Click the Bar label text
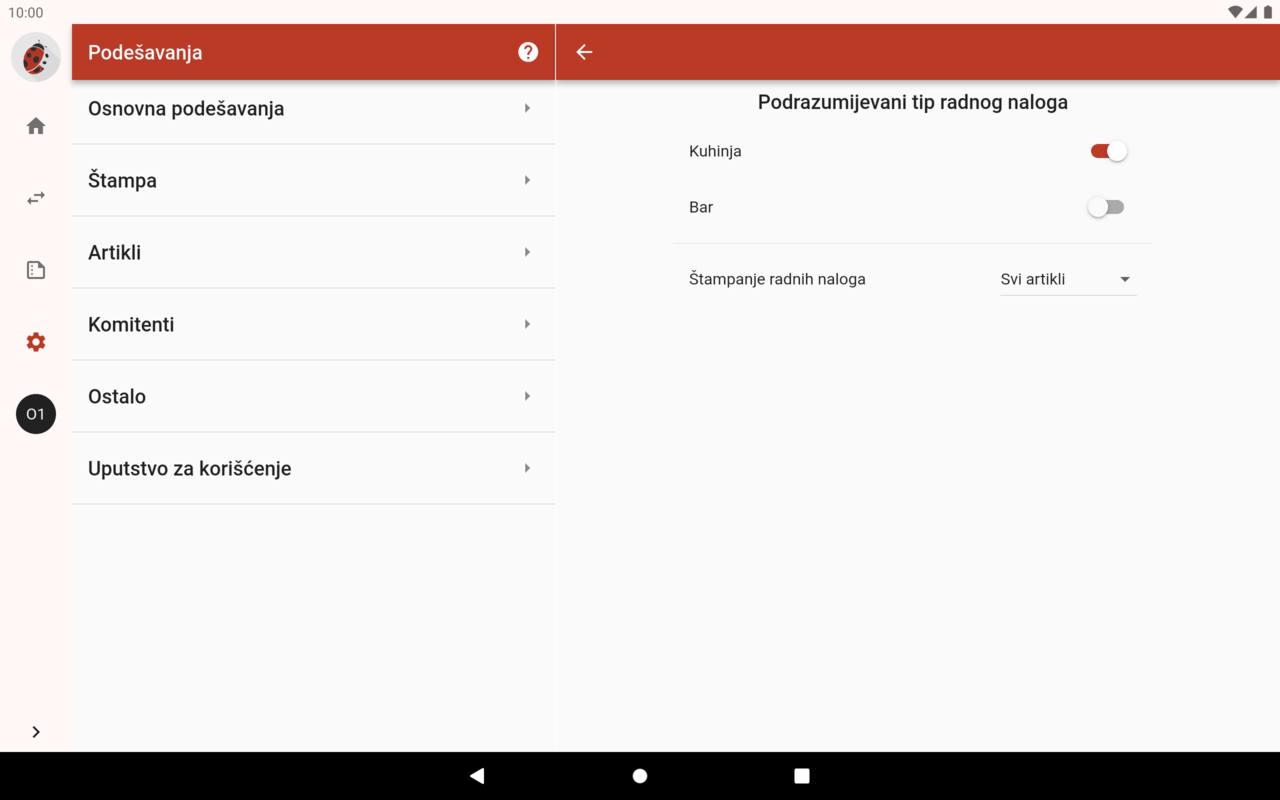1280x800 pixels. click(701, 207)
